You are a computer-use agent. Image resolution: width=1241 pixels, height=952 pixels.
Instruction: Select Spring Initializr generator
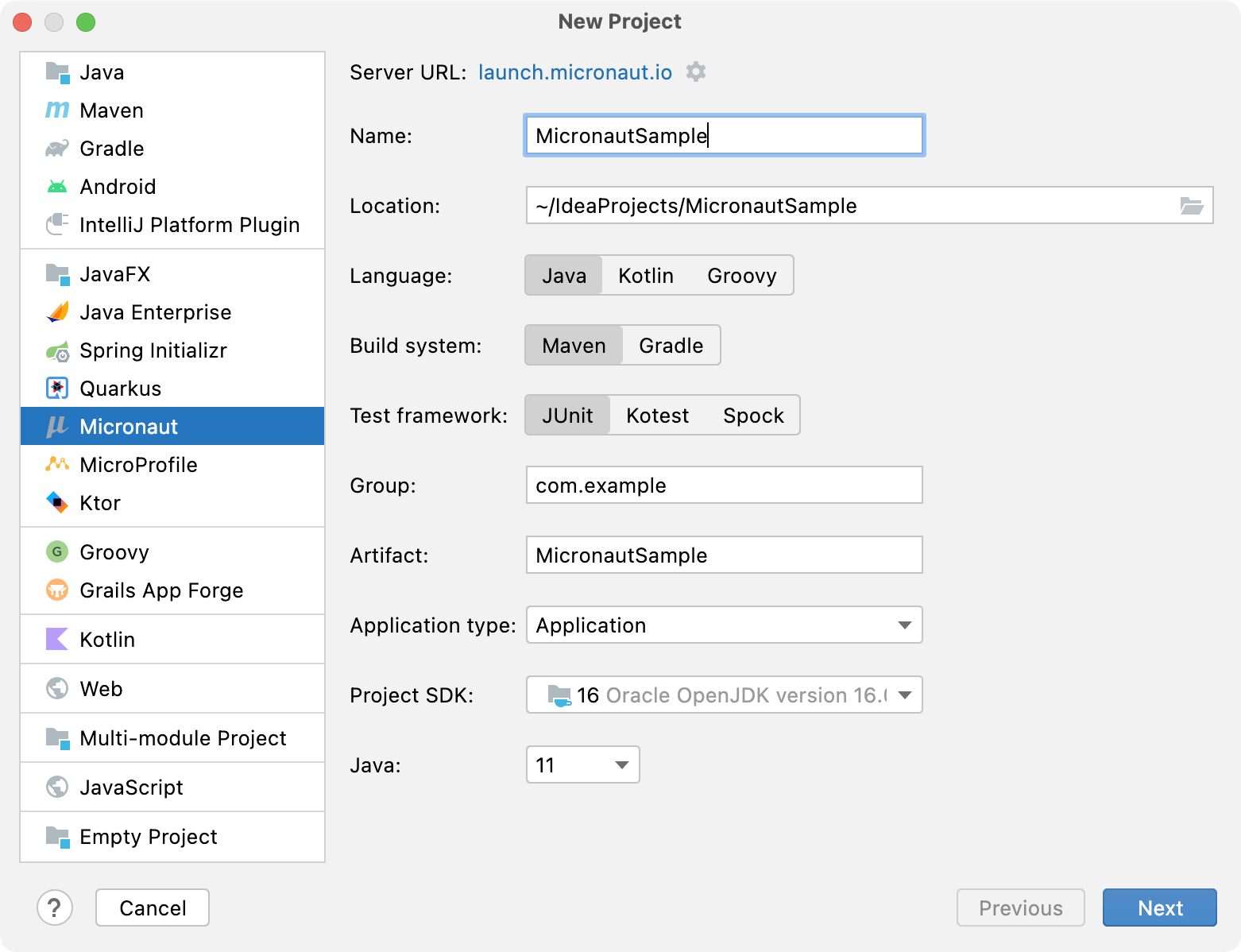[172, 350]
